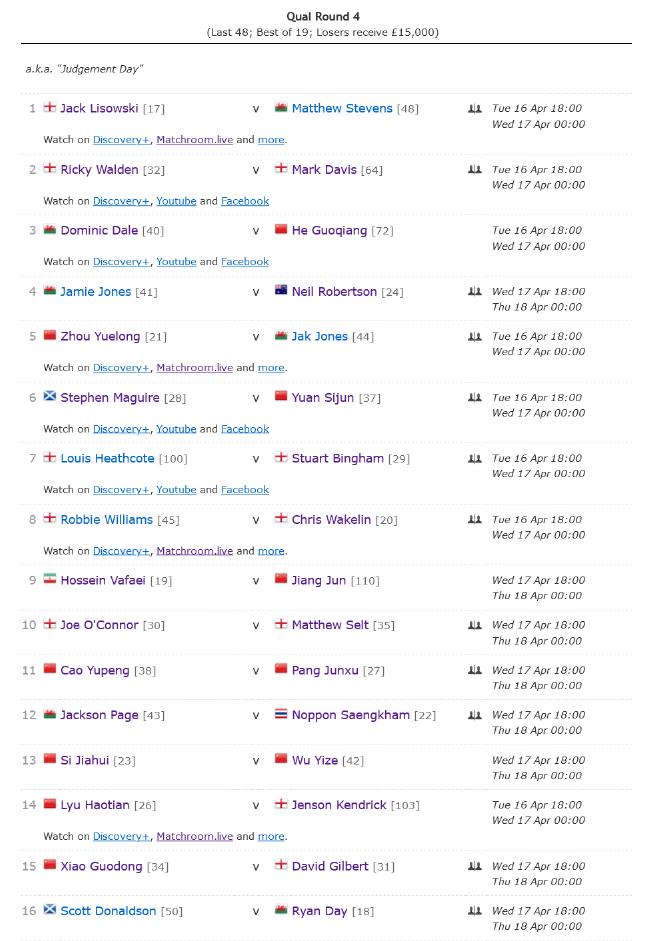
Task: Open head-to-head icon for Maguire v Yuan
Action: [x=475, y=398]
